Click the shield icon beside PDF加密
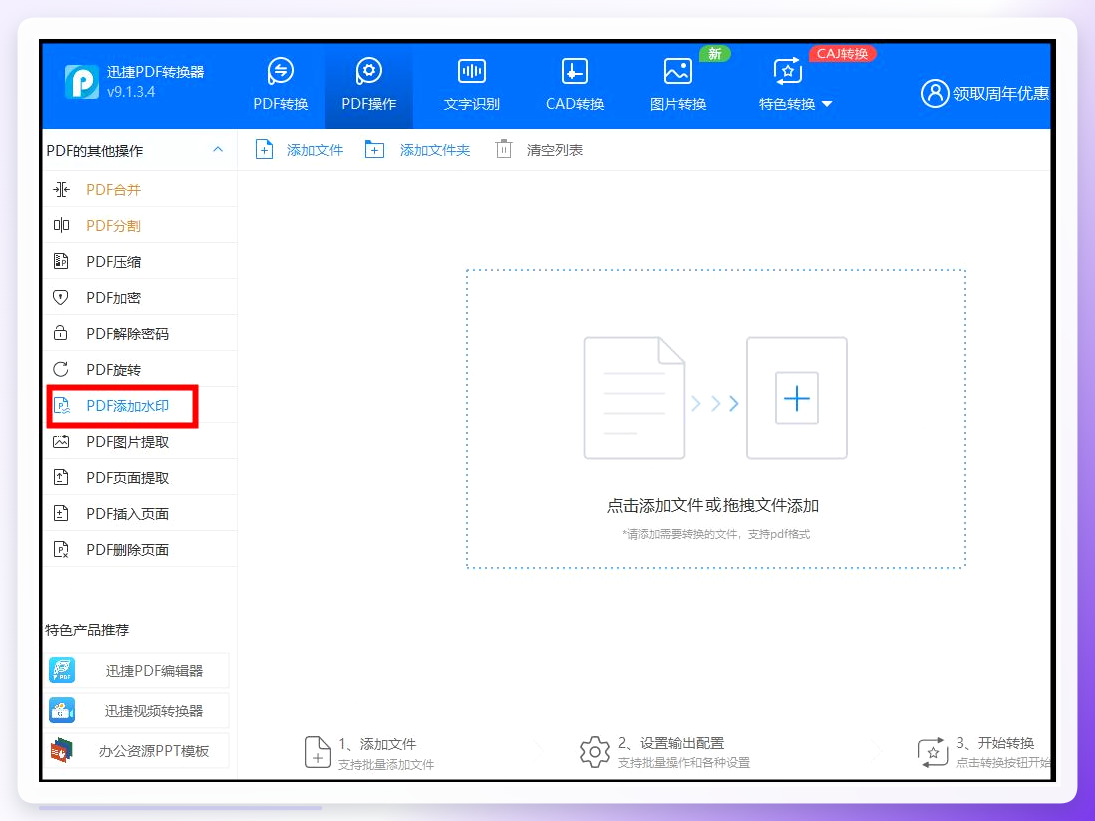The width and height of the screenshot is (1095, 821). [61, 297]
